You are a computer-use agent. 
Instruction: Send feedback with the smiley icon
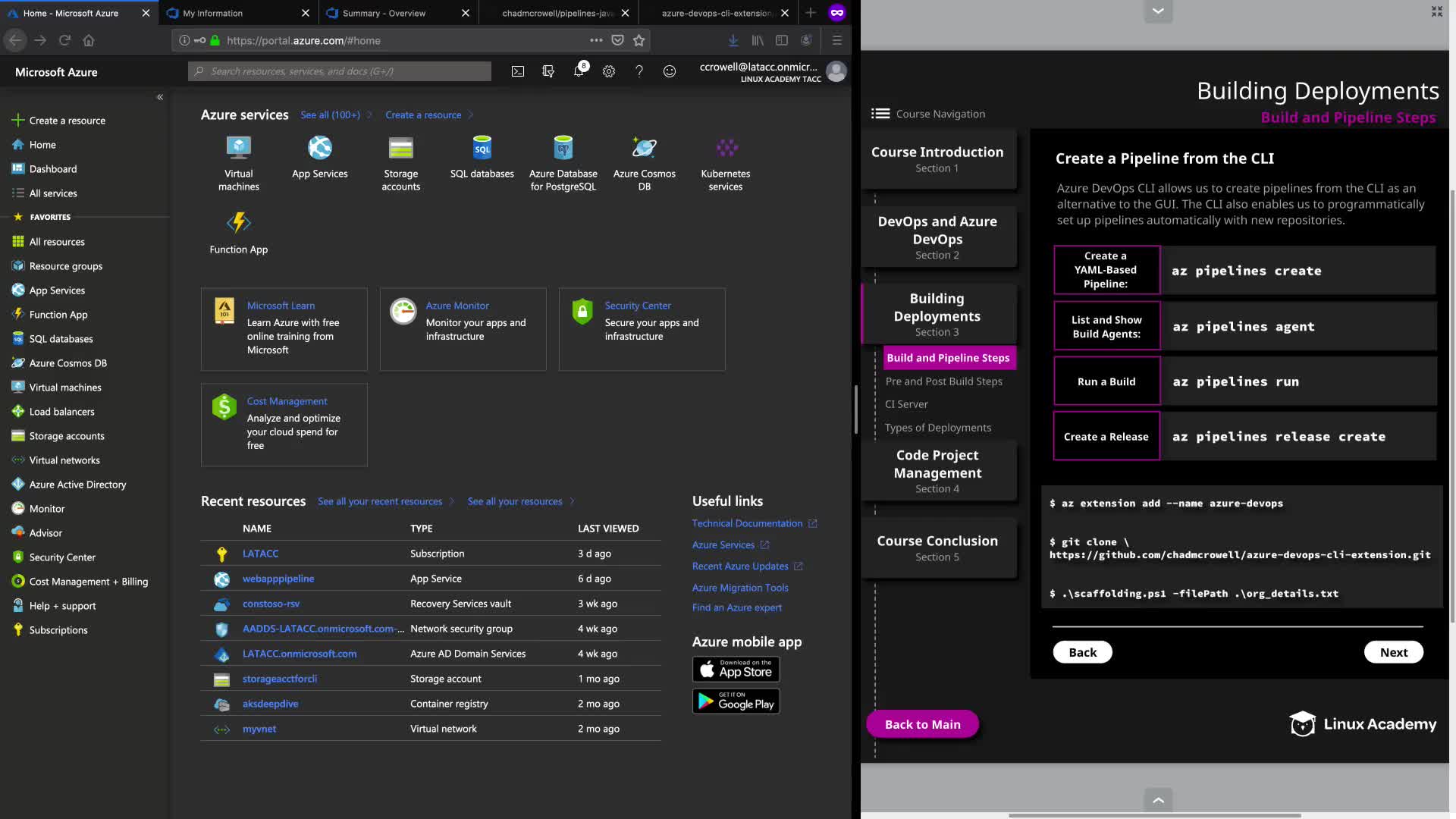[x=670, y=71]
